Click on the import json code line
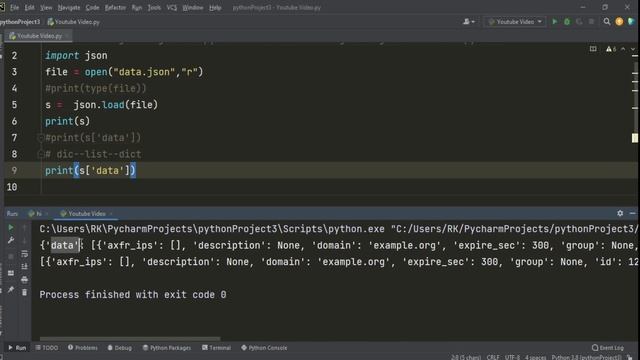The width and height of the screenshot is (640, 360). [x=76, y=56]
